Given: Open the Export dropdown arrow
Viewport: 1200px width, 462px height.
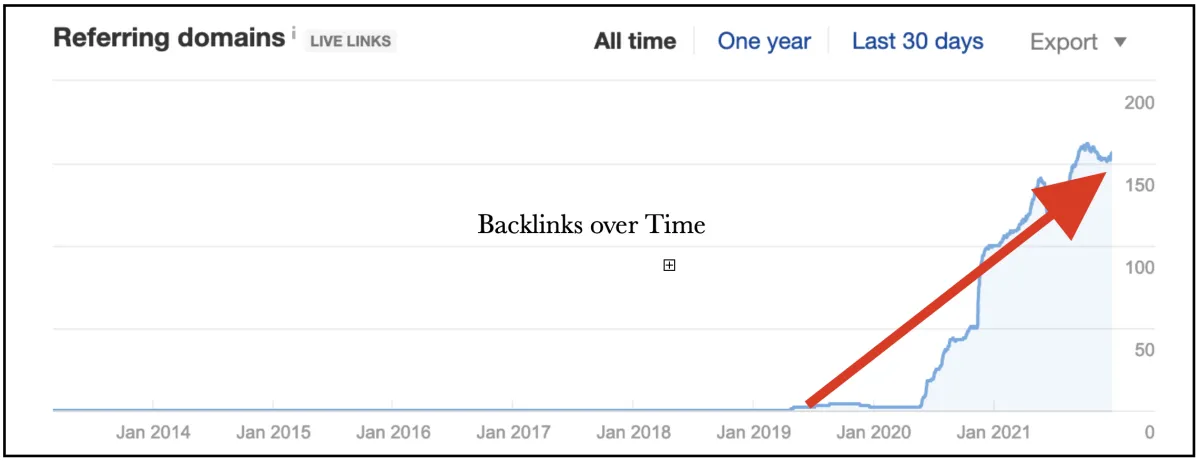Looking at the screenshot, I should click(1120, 42).
